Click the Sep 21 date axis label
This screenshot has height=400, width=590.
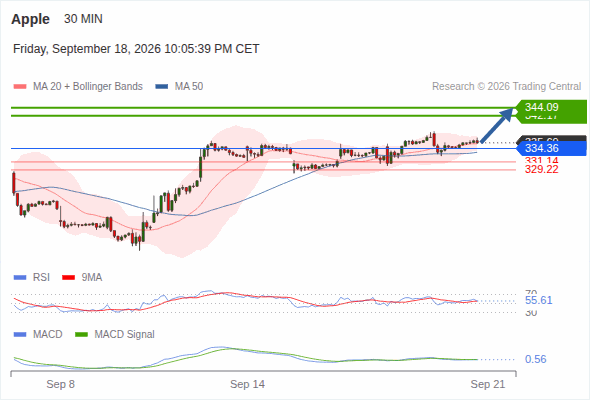[x=488, y=384]
